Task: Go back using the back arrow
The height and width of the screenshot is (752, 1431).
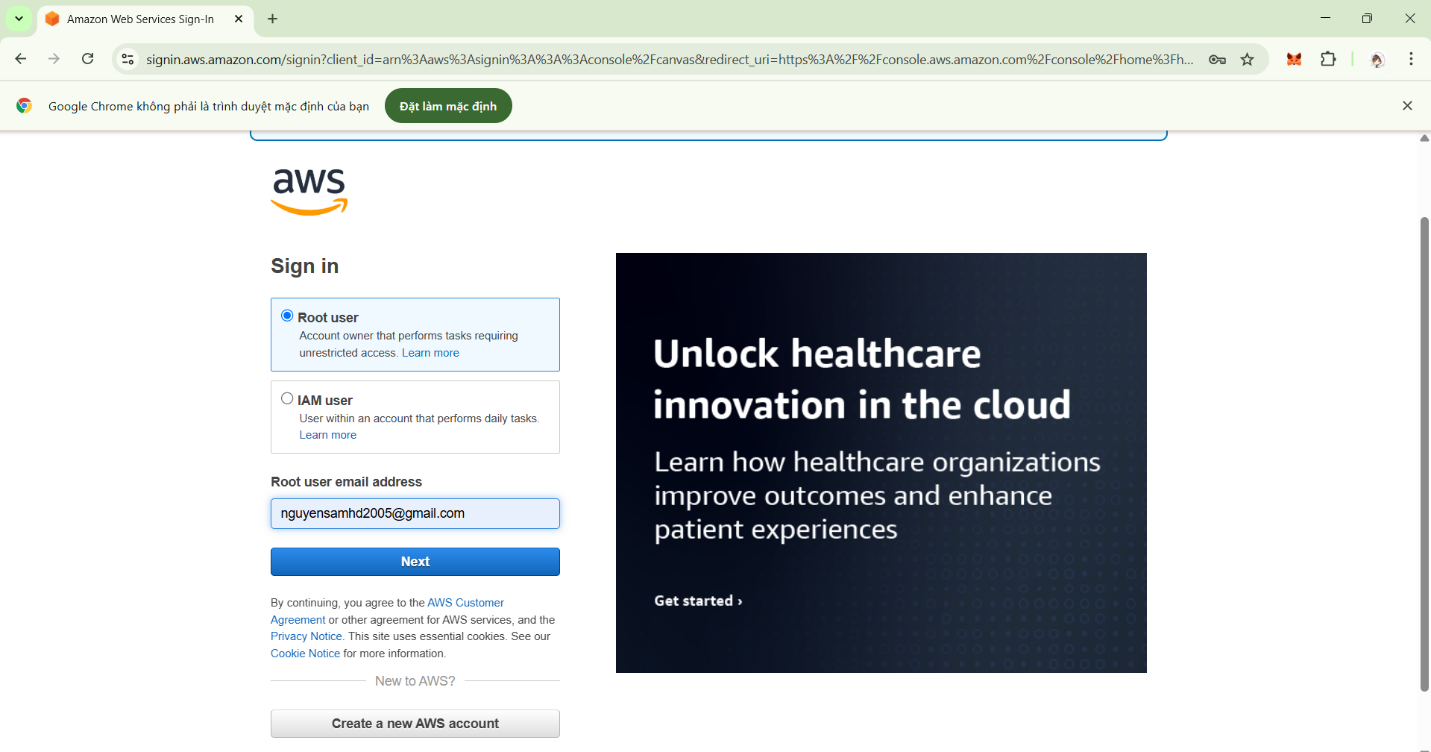Action: 20,59
